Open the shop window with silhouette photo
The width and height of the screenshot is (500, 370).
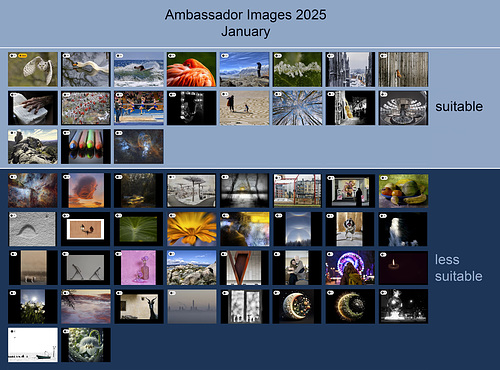click(x=350, y=191)
